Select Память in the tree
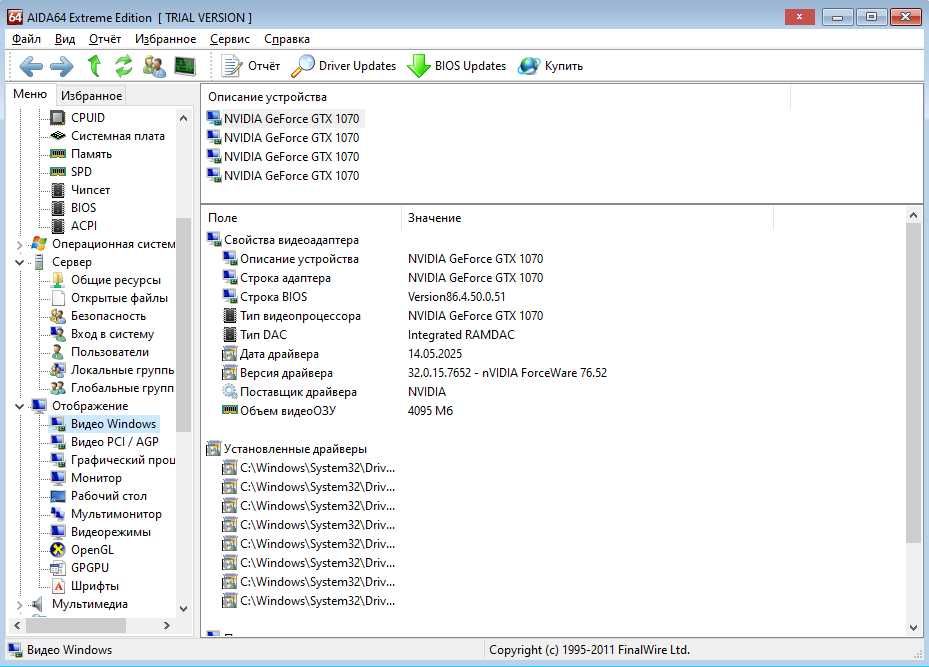Viewport: 929px width, 667px height. click(x=91, y=154)
